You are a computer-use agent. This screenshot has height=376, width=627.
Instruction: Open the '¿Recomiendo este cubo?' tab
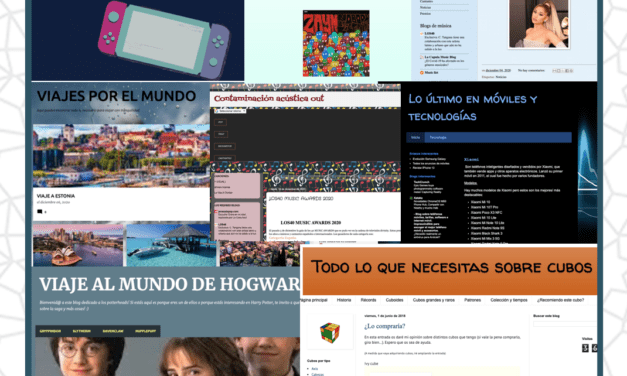pyautogui.click(x=560, y=300)
